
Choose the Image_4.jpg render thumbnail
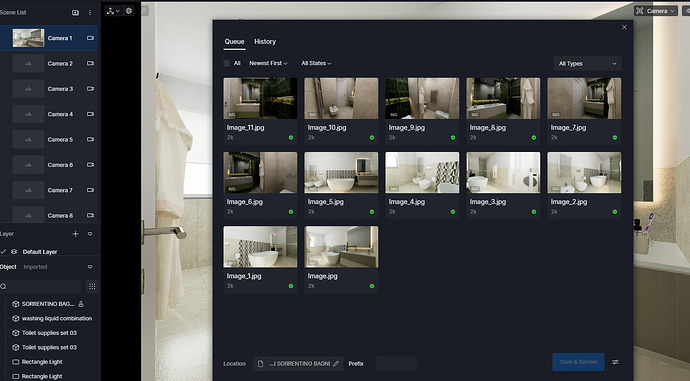(422, 172)
